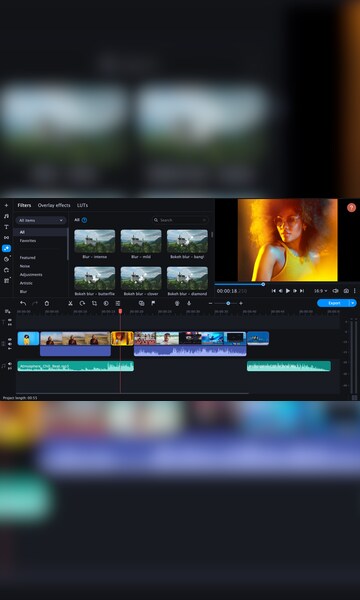Open Export options dropdown arrow
This screenshot has height=600, width=360.
coord(353,303)
